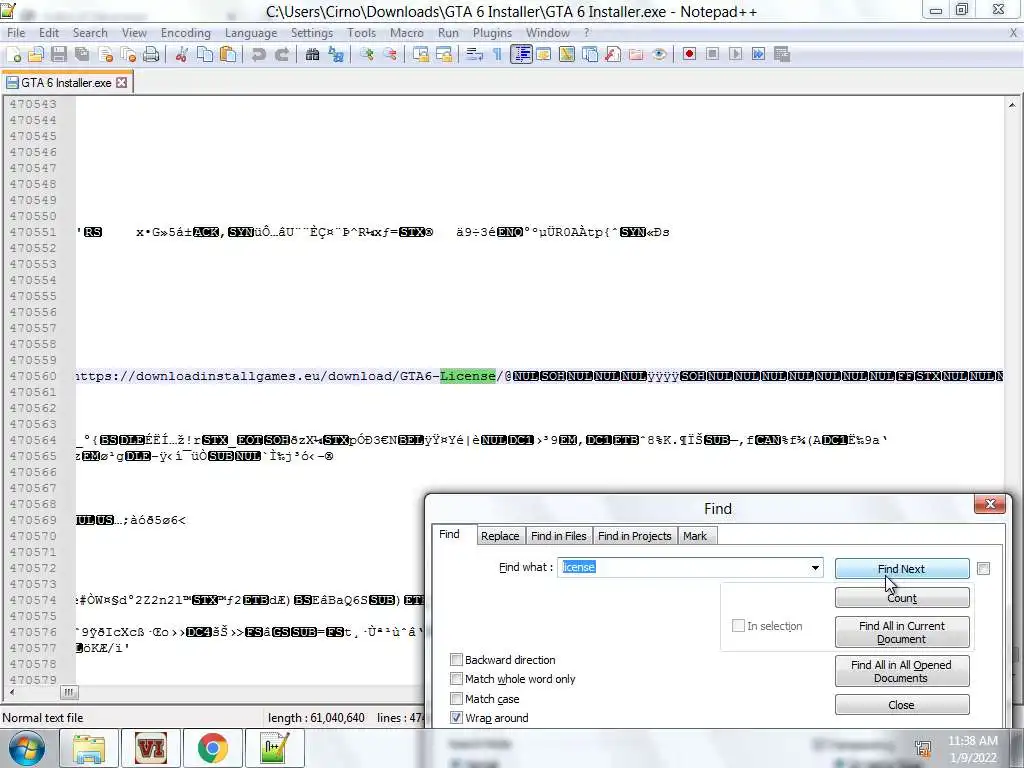Click Find All in Current Document
1024x768 pixels.
coord(901,632)
